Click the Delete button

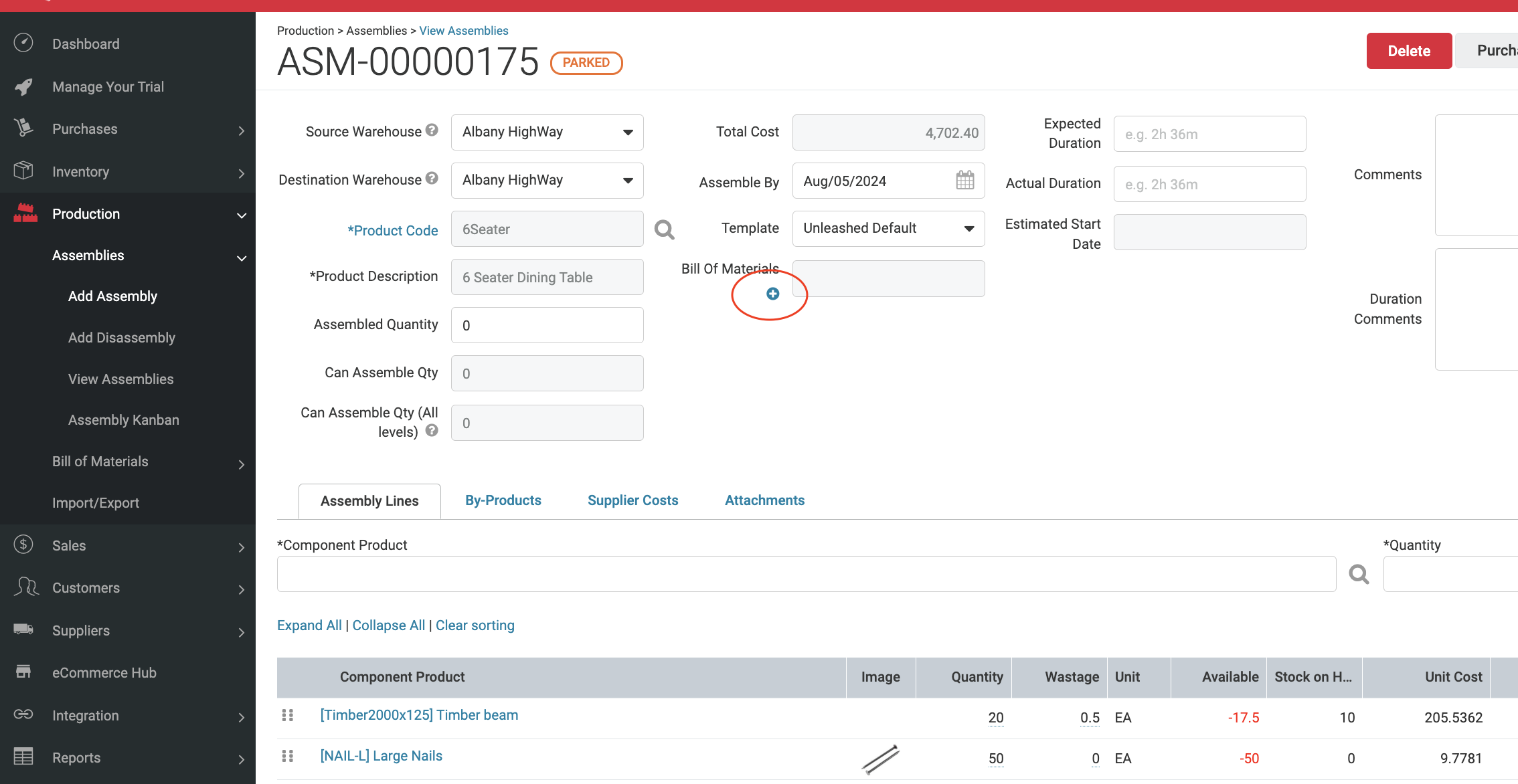[x=1409, y=50]
